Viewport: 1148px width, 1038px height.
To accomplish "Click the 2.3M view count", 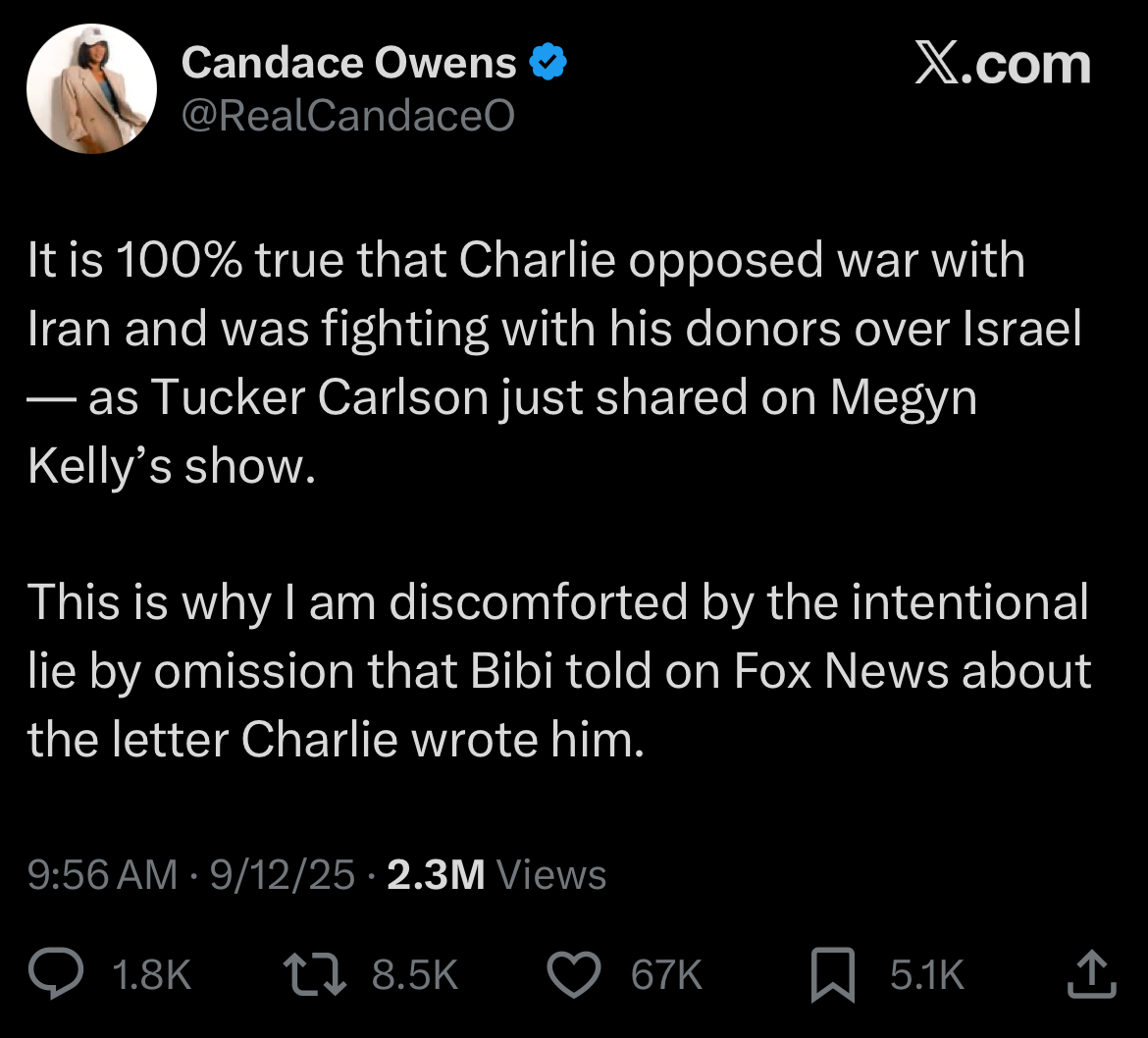I will [436, 874].
